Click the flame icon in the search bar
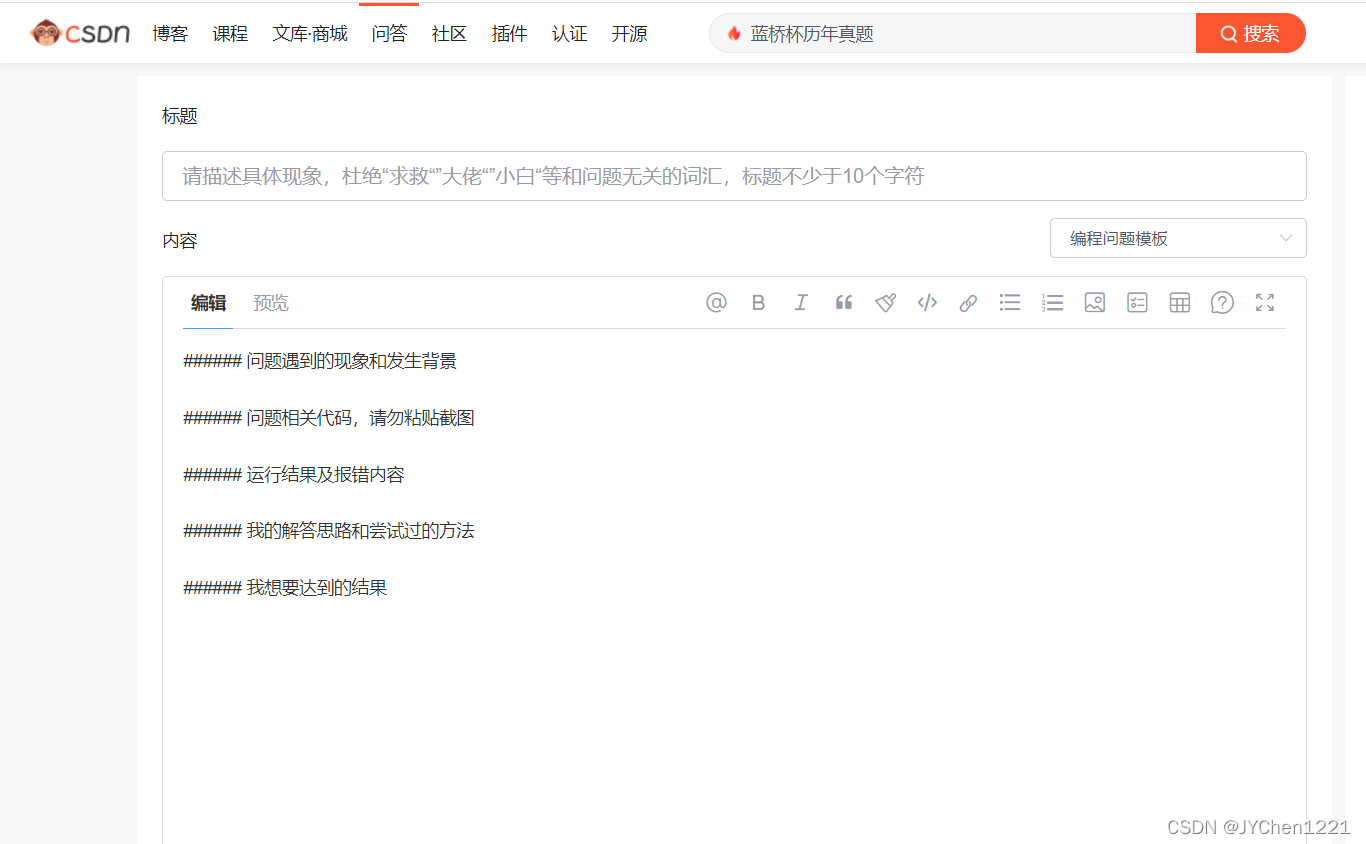Screen dimensions: 1366x844 coord(734,33)
